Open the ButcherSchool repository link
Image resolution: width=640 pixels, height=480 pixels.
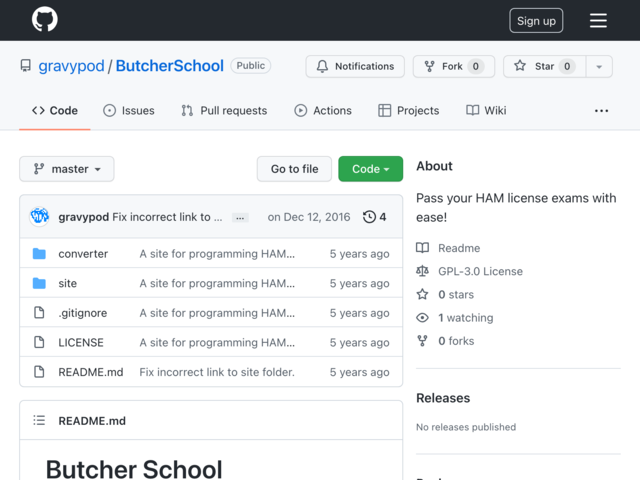click(169, 66)
